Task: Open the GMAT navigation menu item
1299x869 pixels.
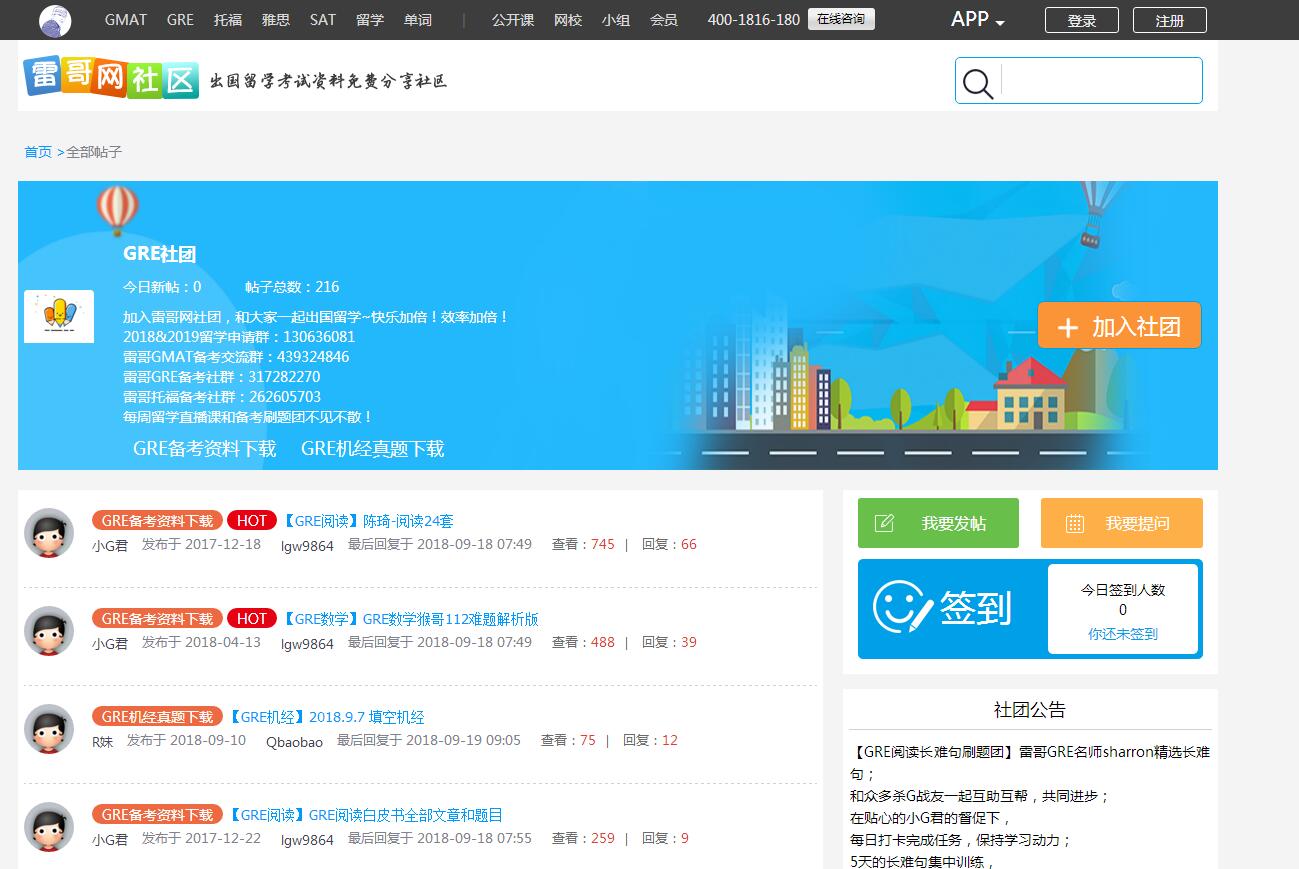Action: click(x=125, y=20)
